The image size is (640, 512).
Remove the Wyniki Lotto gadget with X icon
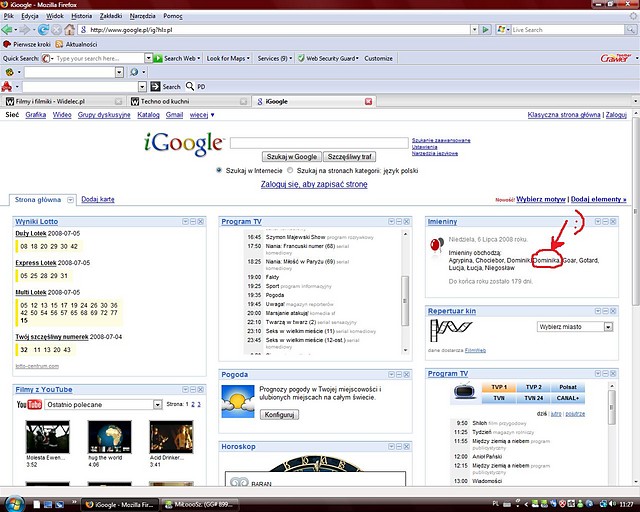click(x=200, y=221)
